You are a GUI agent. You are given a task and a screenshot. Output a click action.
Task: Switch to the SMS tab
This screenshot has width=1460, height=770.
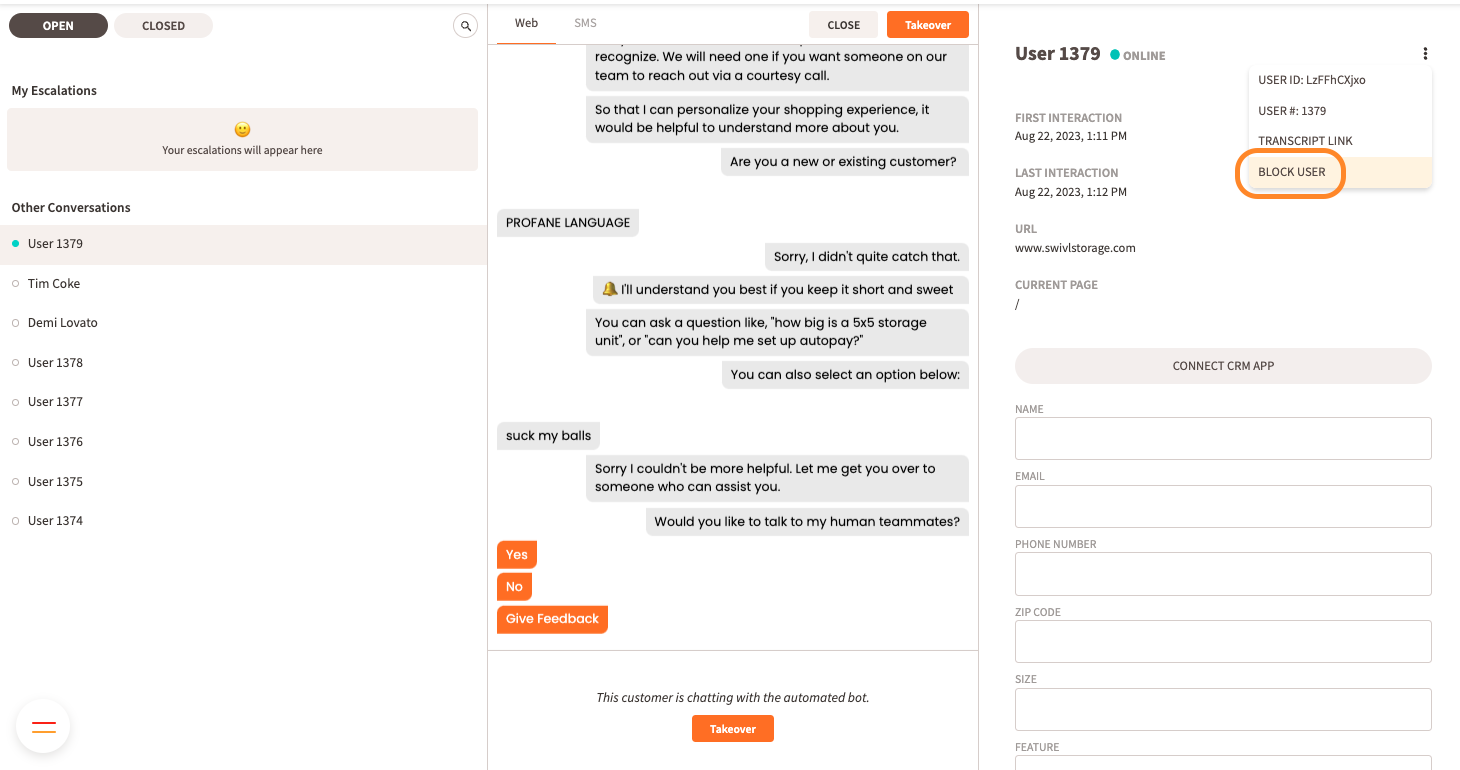584,22
